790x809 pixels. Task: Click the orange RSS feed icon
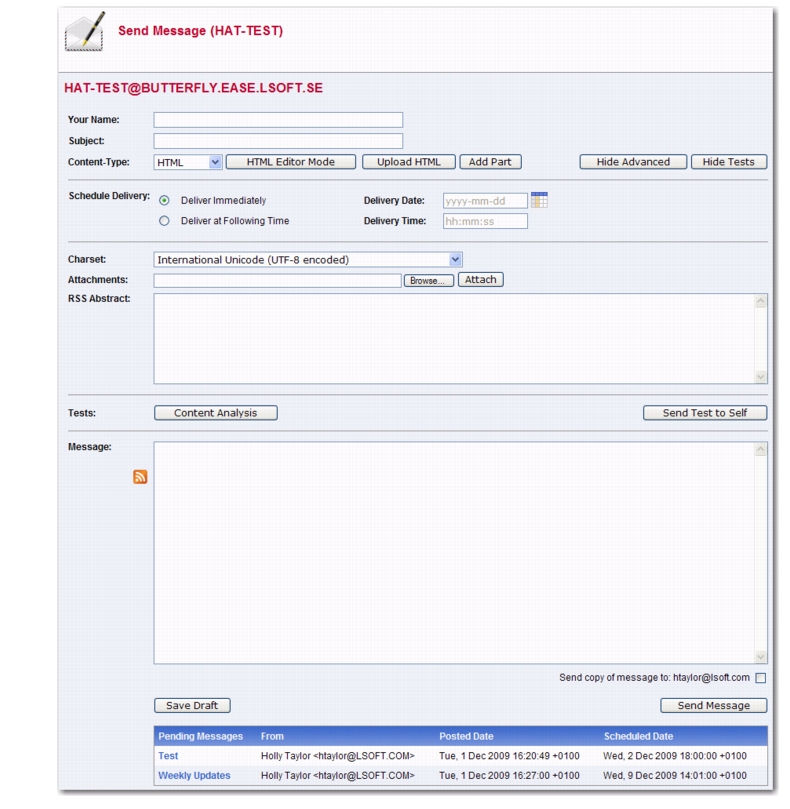[x=140, y=477]
